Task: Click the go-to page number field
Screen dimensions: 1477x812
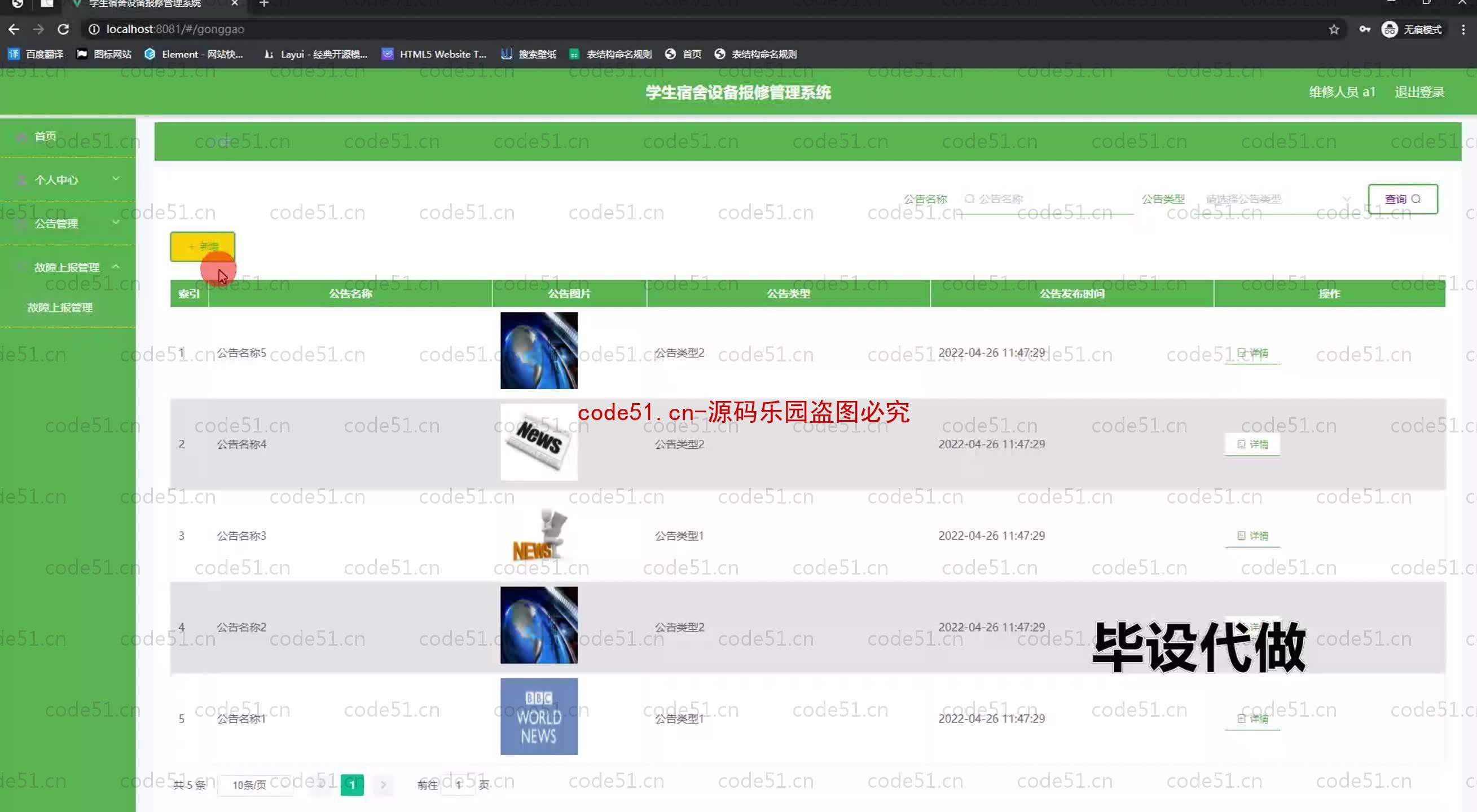Action: [x=459, y=784]
